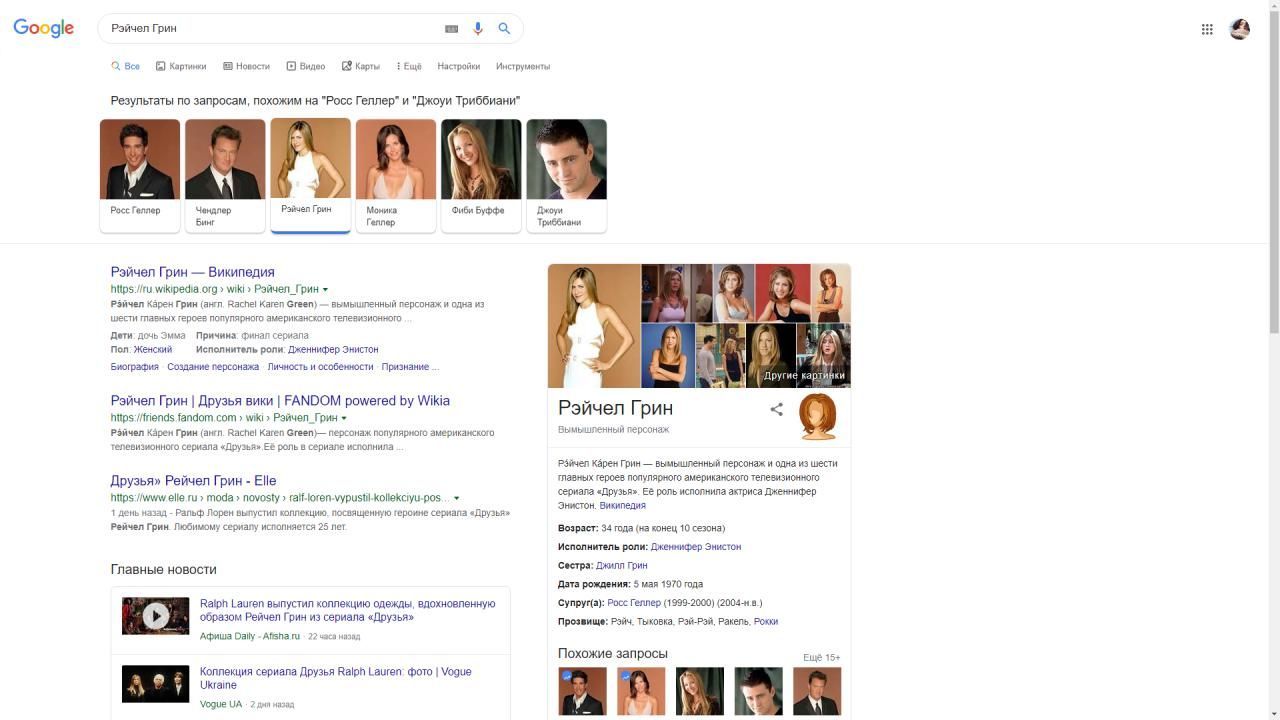Open Инструменты search tools
The height and width of the screenshot is (720, 1280).
(523, 66)
